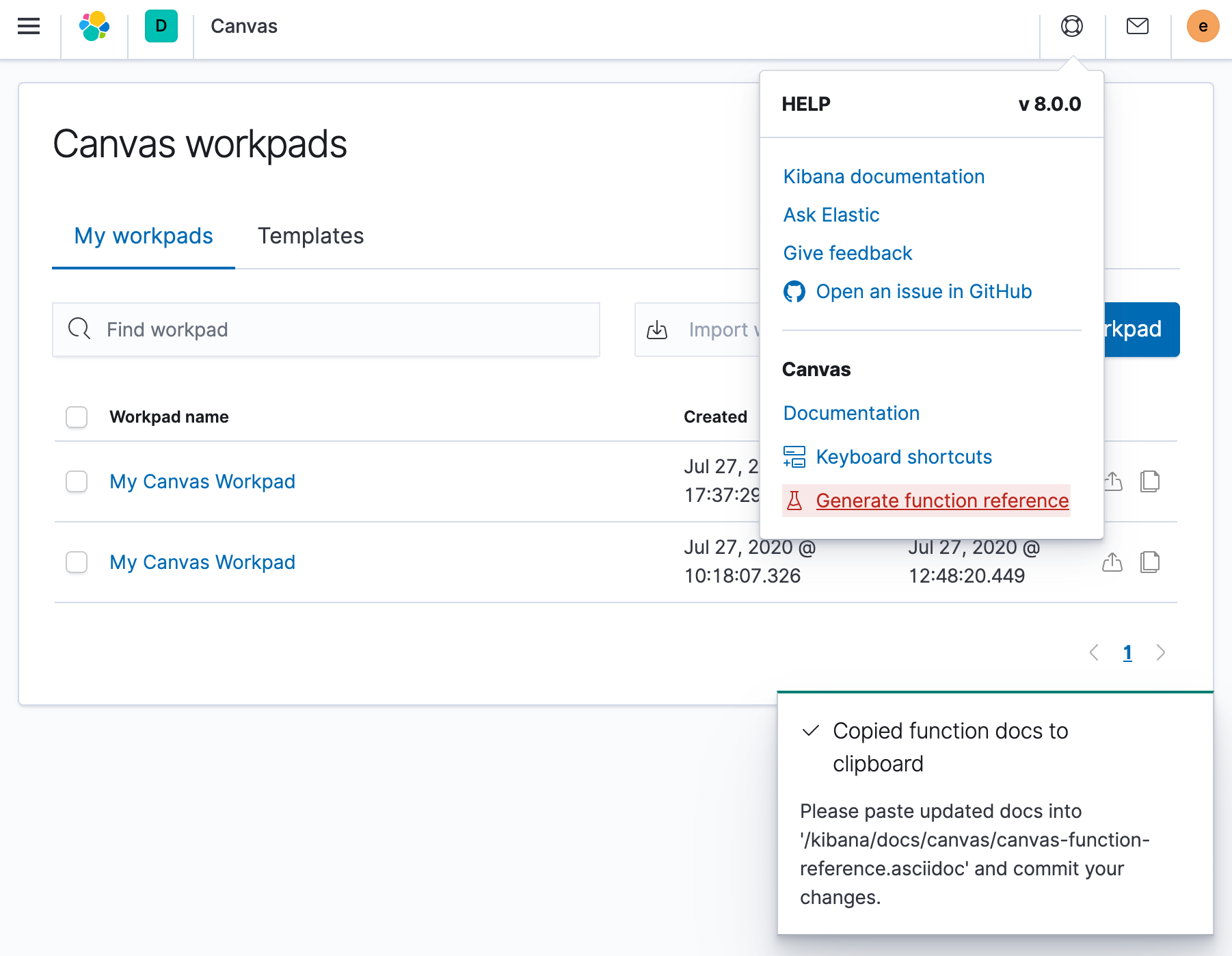
Task: Click the import workpad icon
Action: pos(657,329)
